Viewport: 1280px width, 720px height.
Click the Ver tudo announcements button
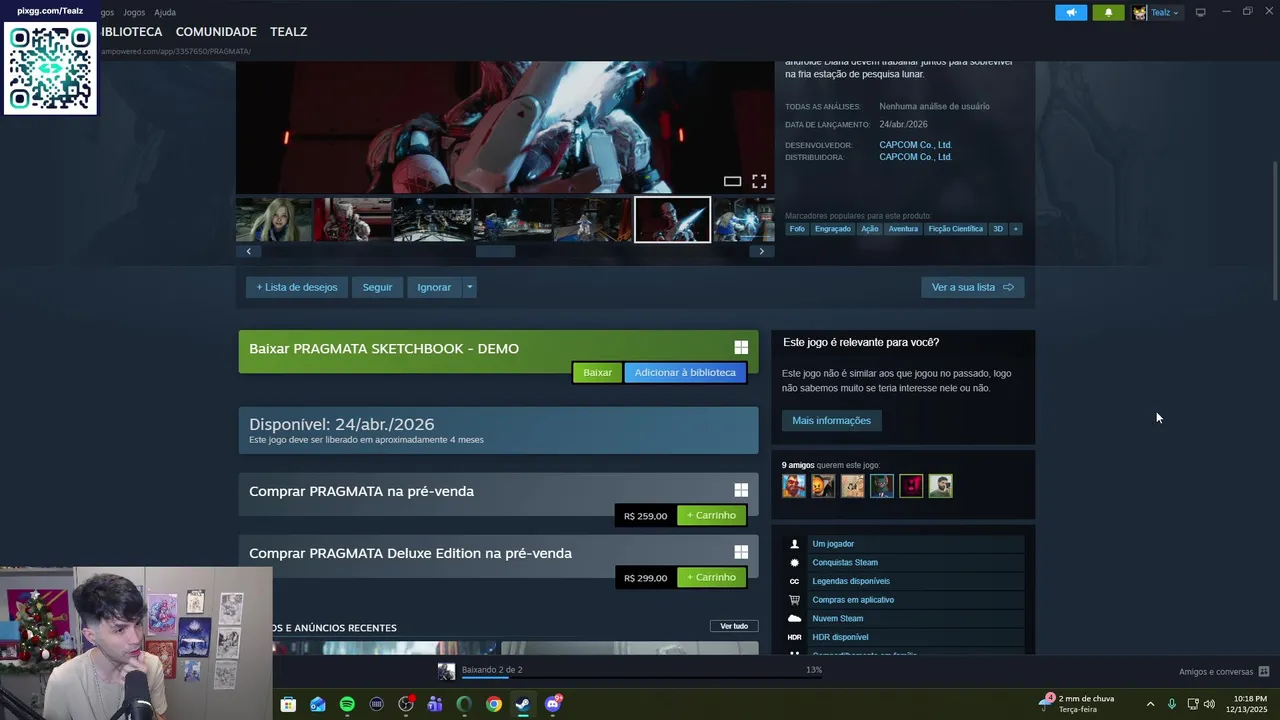coord(734,626)
